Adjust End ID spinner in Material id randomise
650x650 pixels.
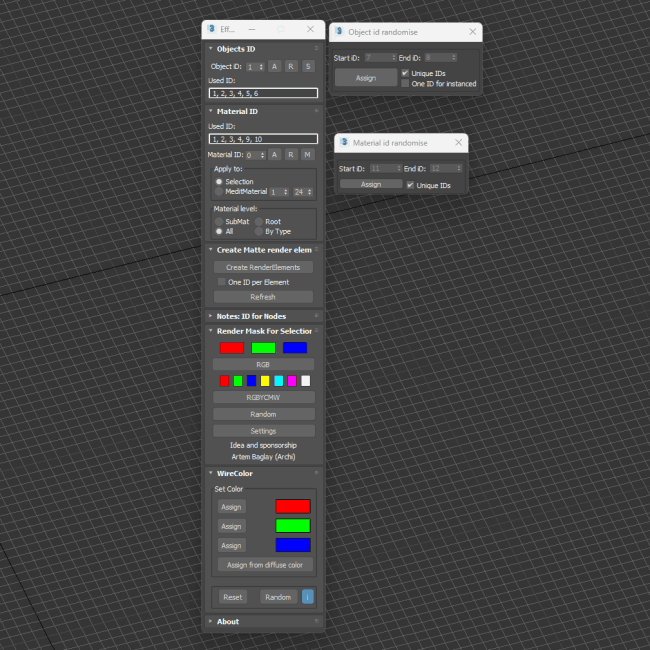459,168
